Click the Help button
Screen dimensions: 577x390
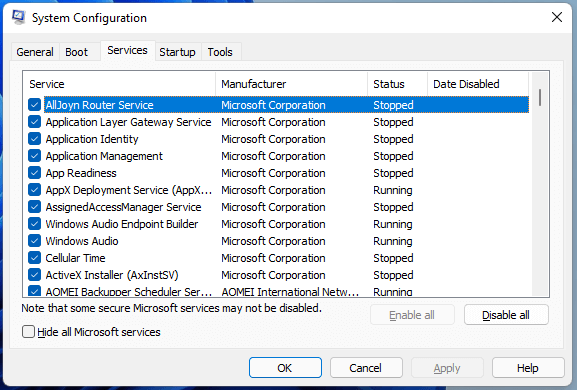pyautogui.click(x=528, y=368)
